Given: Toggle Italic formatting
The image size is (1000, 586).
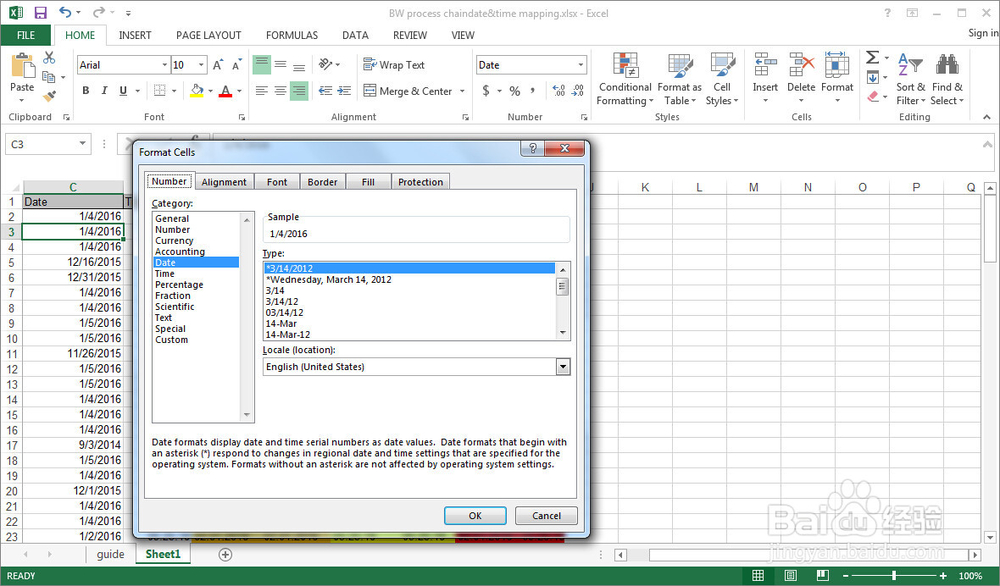Looking at the screenshot, I should click(x=105, y=91).
